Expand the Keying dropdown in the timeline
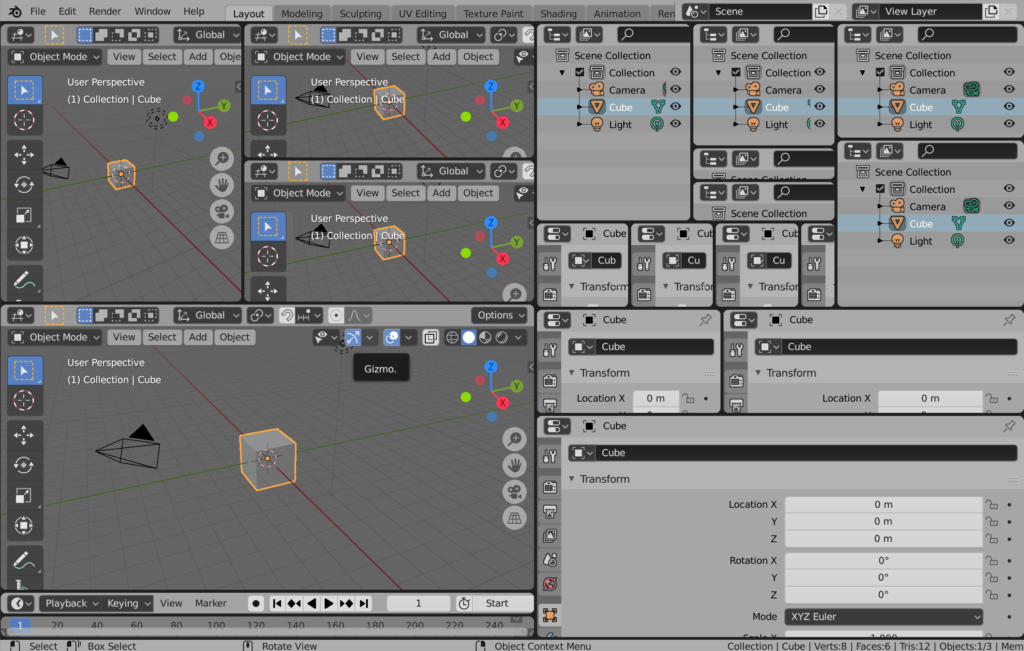The height and width of the screenshot is (651, 1024). tap(128, 604)
